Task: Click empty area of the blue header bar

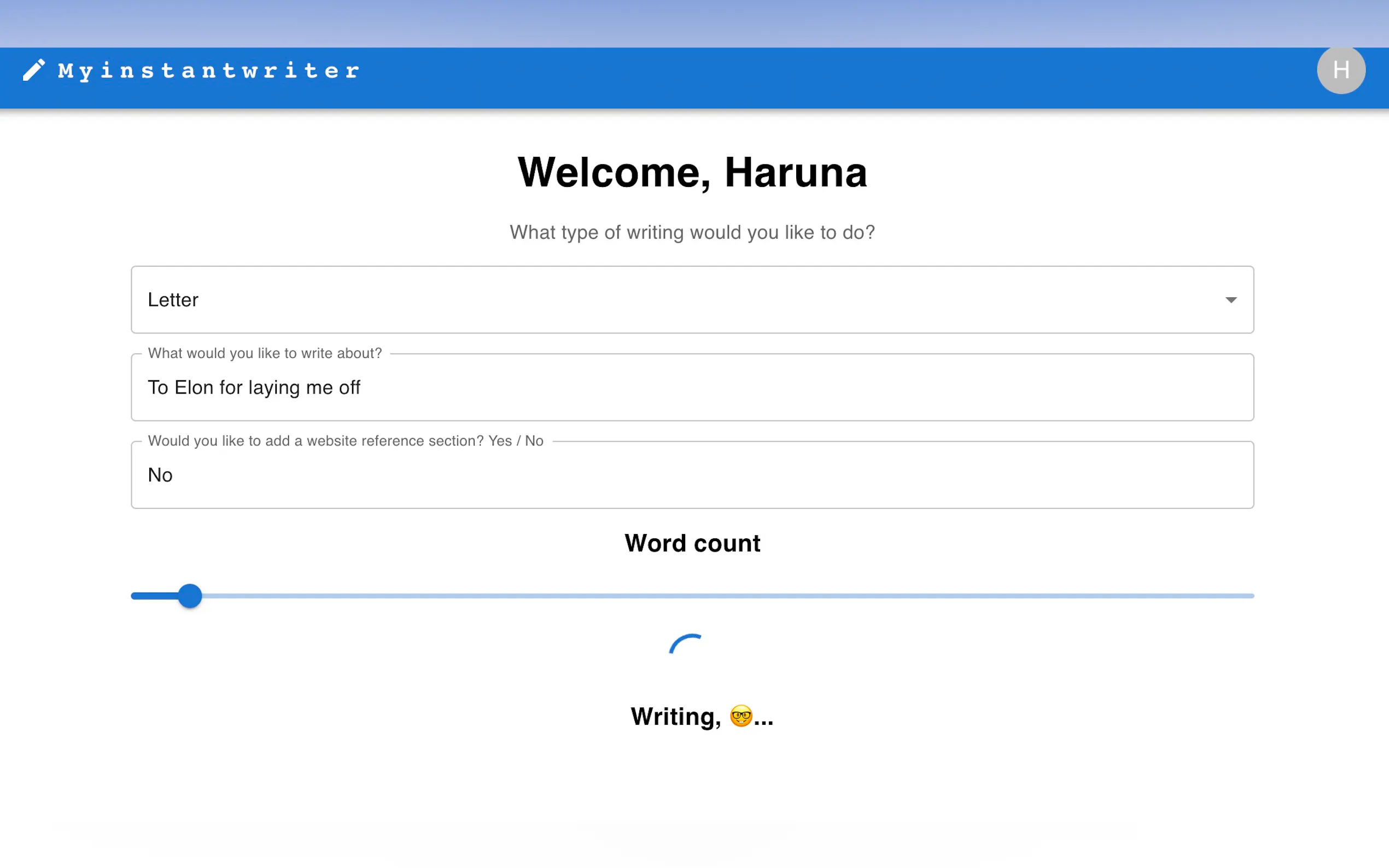Action: click(804, 78)
